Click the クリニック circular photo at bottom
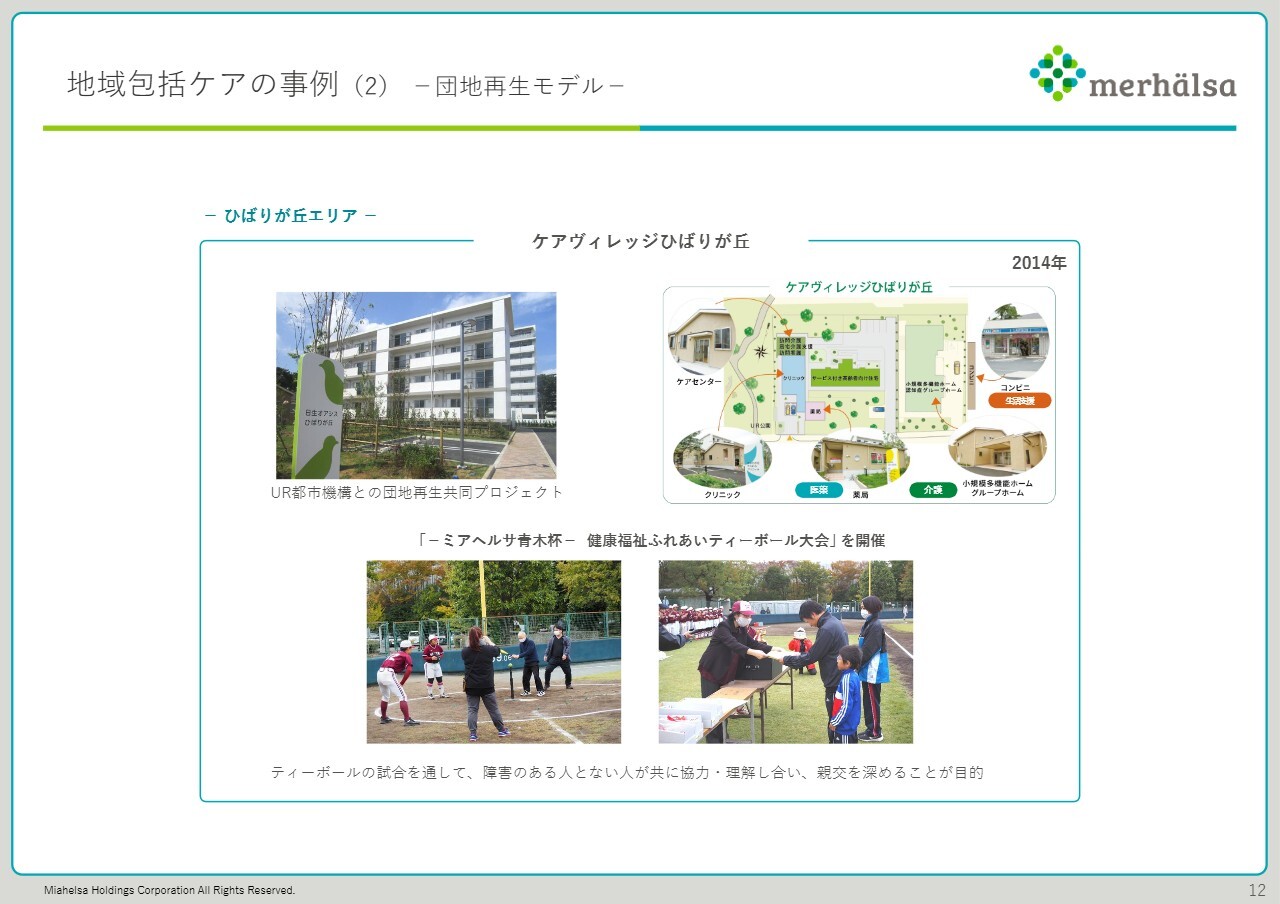Image resolution: width=1280 pixels, height=904 pixels. coord(722,457)
